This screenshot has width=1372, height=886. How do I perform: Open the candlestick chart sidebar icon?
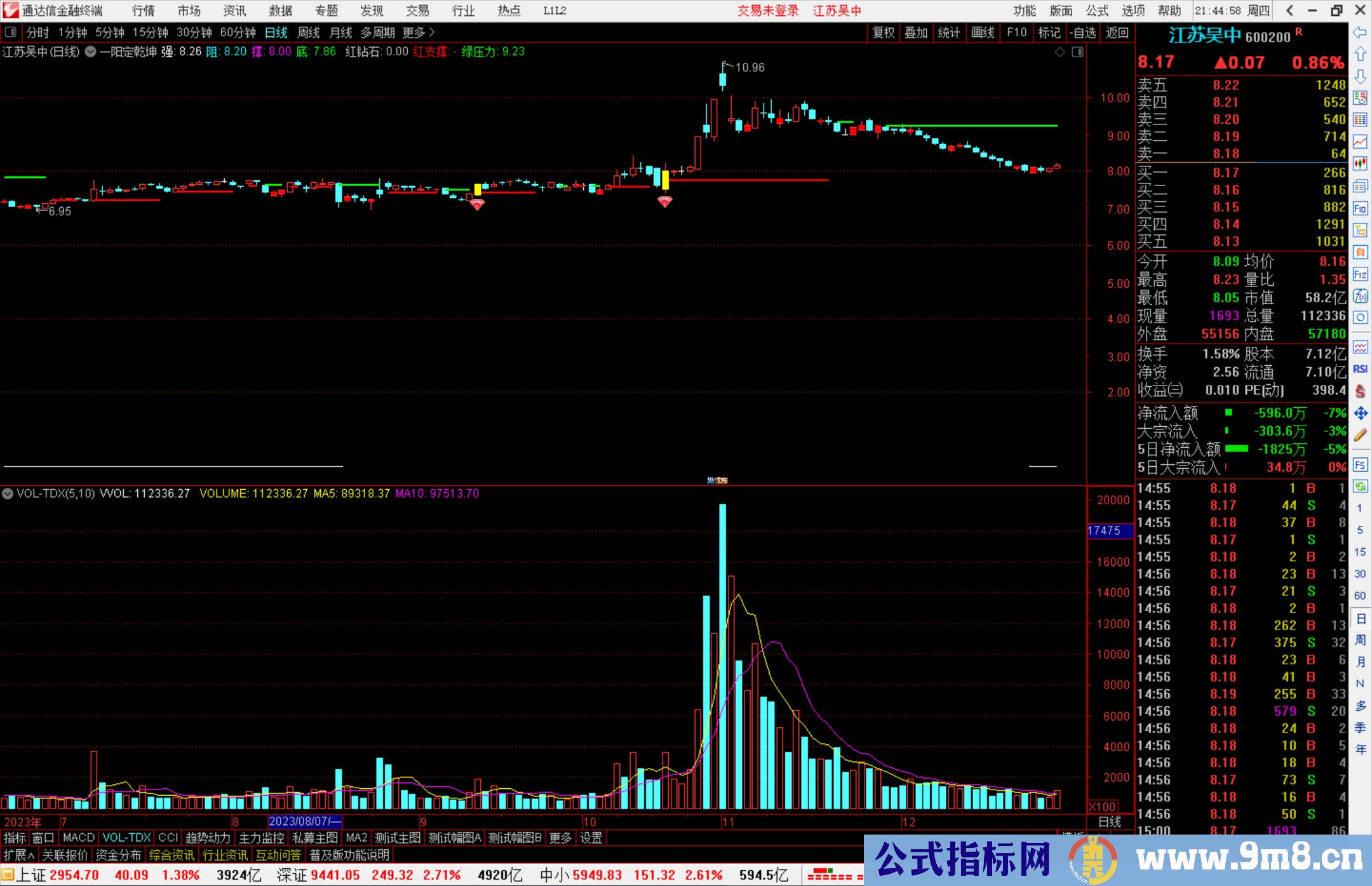tap(1360, 163)
